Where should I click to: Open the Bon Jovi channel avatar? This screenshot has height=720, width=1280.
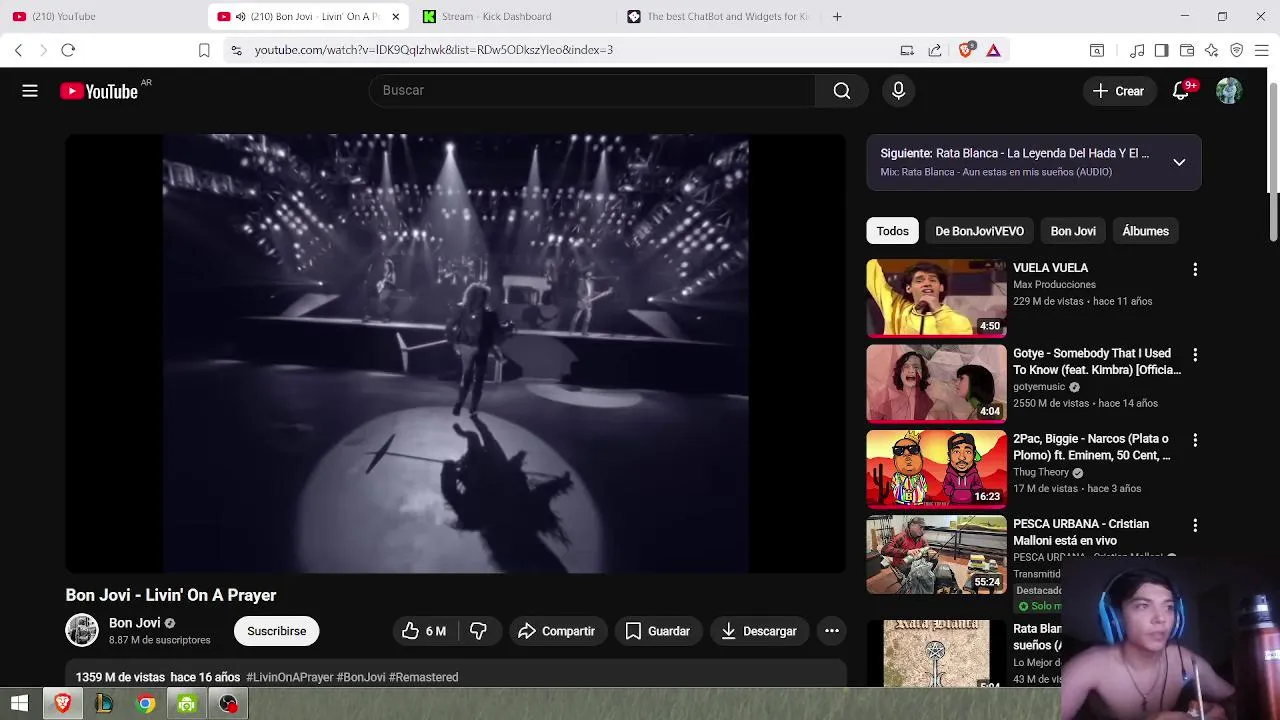pos(82,630)
